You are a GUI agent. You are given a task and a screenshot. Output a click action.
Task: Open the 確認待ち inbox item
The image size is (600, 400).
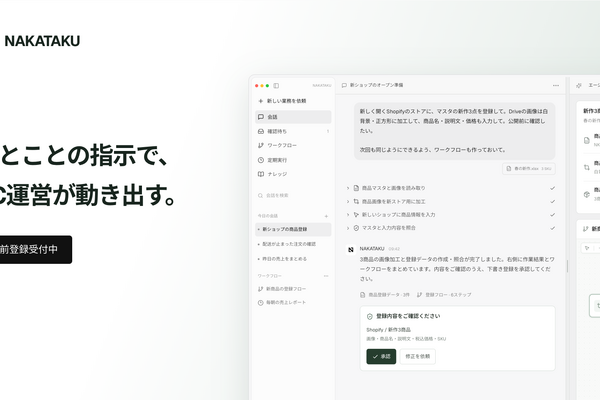click(293, 131)
